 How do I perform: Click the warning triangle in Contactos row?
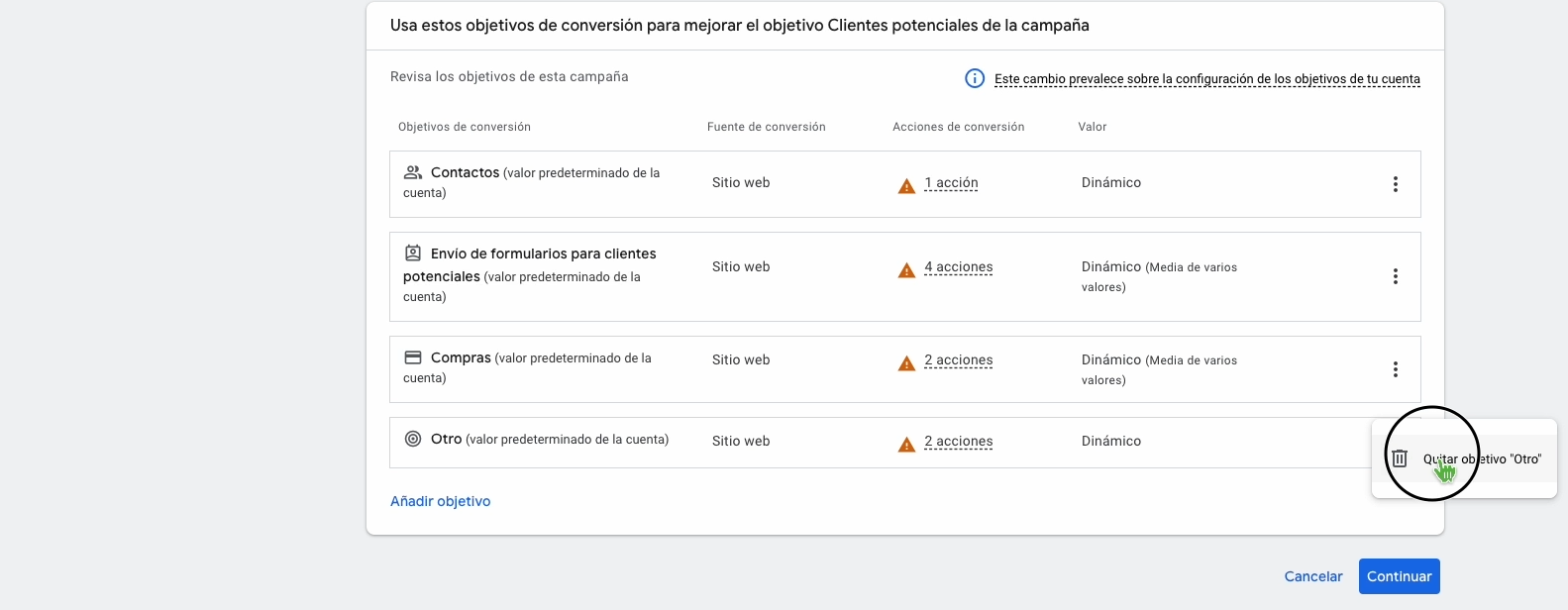906,185
